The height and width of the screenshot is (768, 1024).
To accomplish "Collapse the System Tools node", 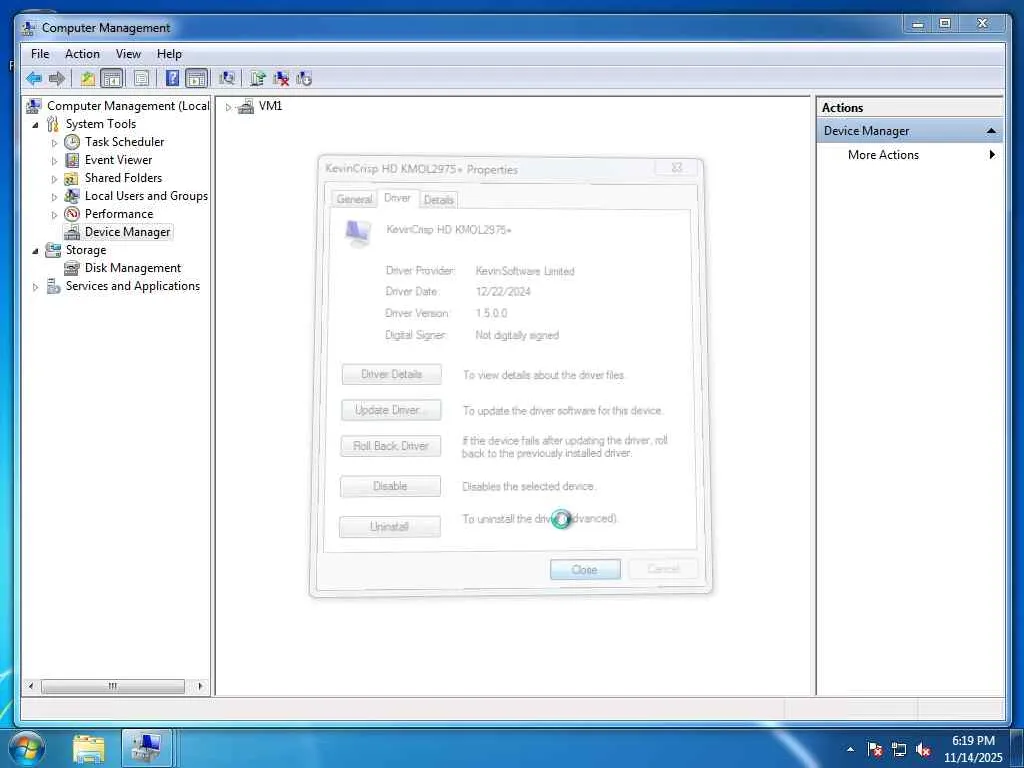I will pos(35,125).
